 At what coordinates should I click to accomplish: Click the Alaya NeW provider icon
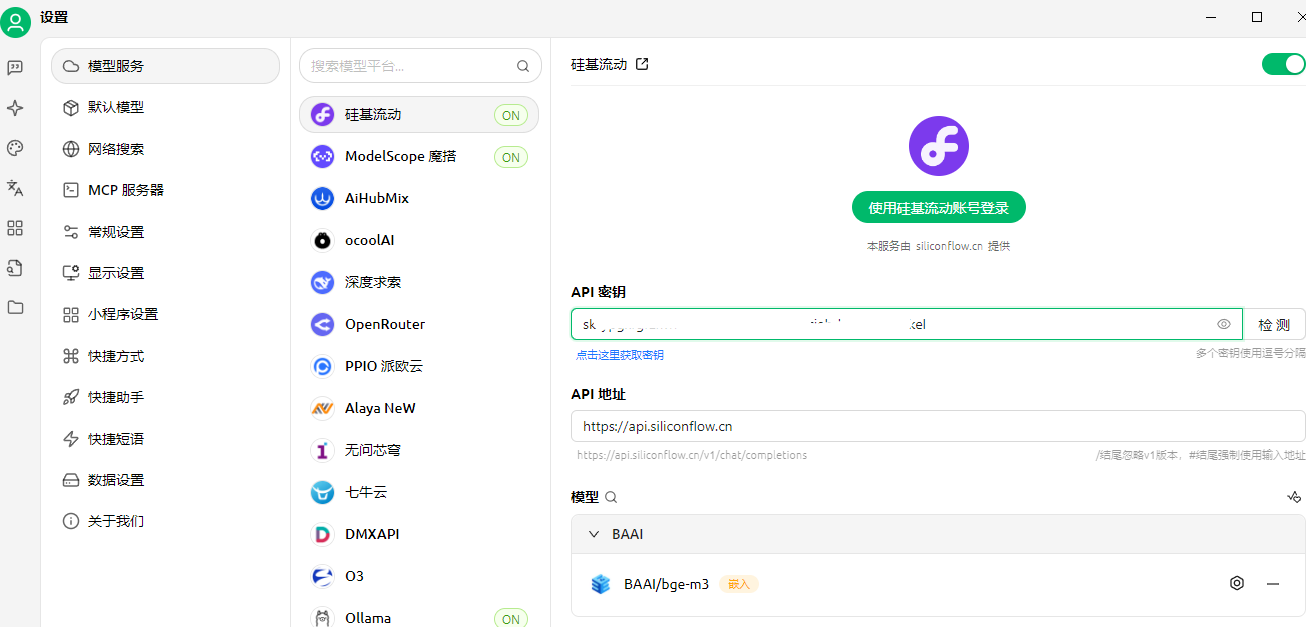(x=322, y=408)
